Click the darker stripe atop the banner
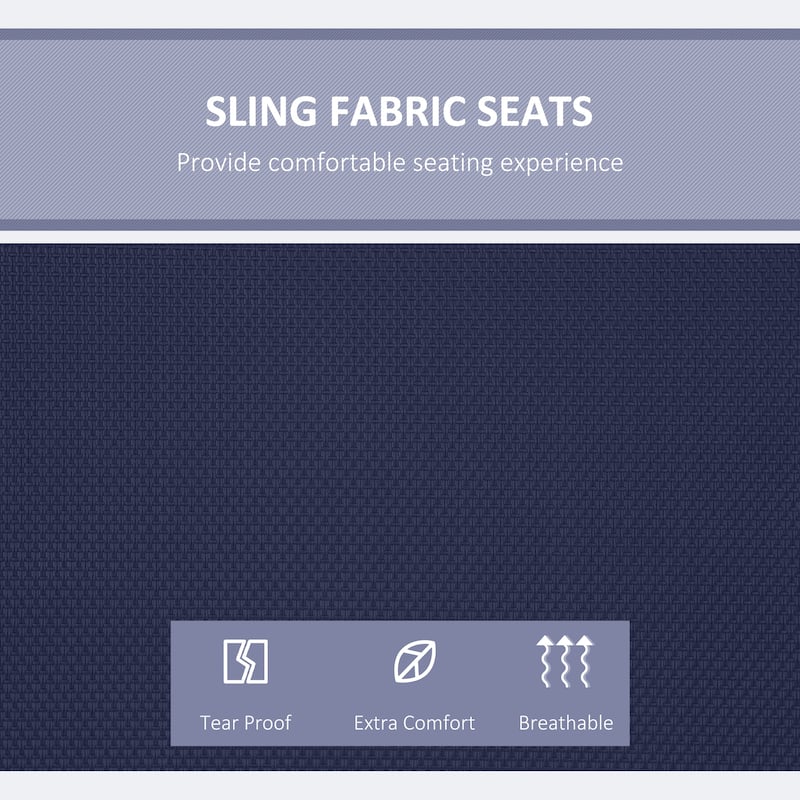The image size is (800, 800). point(400,34)
